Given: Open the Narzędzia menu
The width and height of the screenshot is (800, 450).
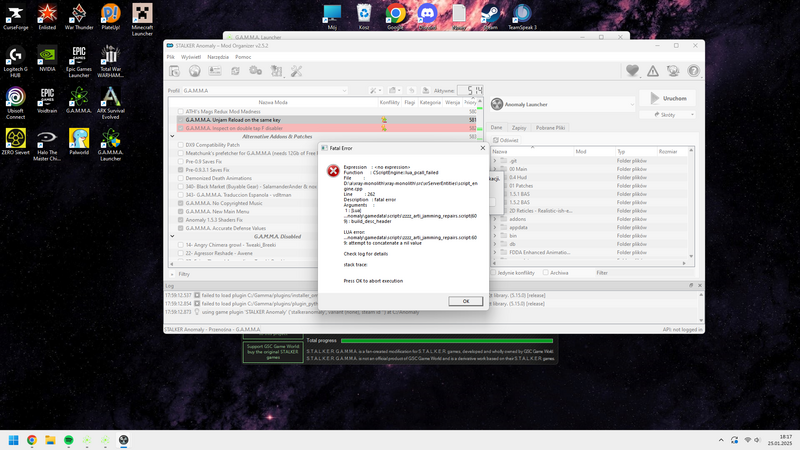Looking at the screenshot, I should click(217, 57).
